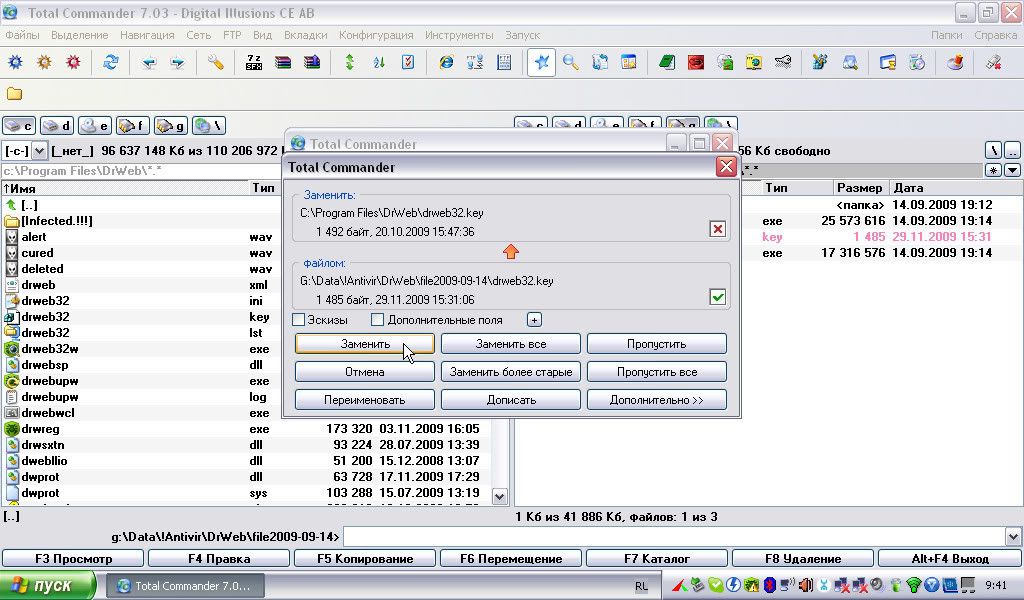Screen dimensions: 1024x600
Task: Click the red gear icon in toolbar
Action: point(73,63)
